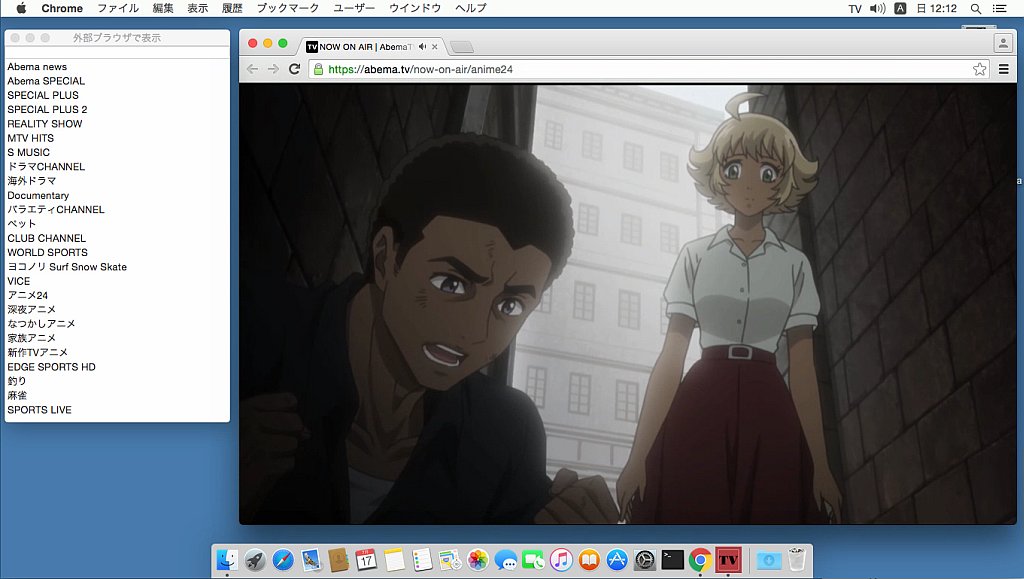The width and height of the screenshot is (1024, 579).
Task: Open Chrome hamburger settings menu
Action: (x=1004, y=69)
